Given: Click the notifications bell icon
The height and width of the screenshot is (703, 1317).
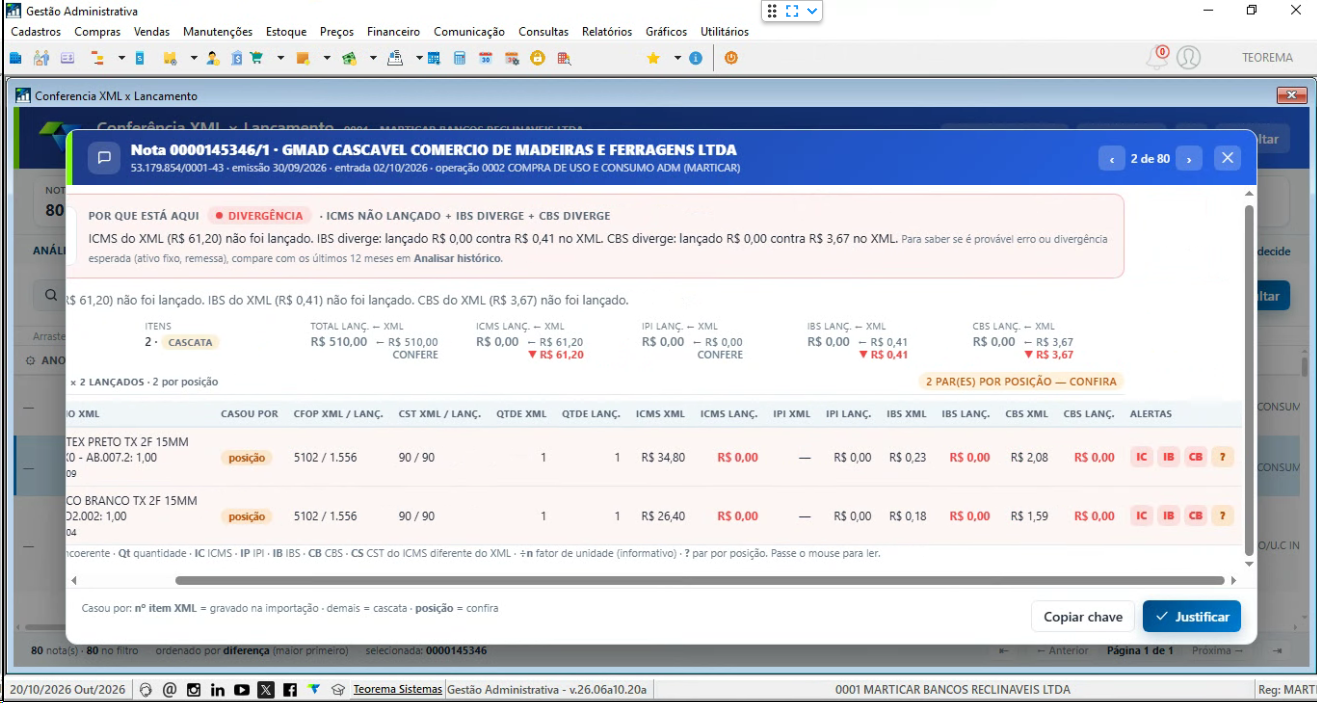Looking at the screenshot, I should 1158,57.
